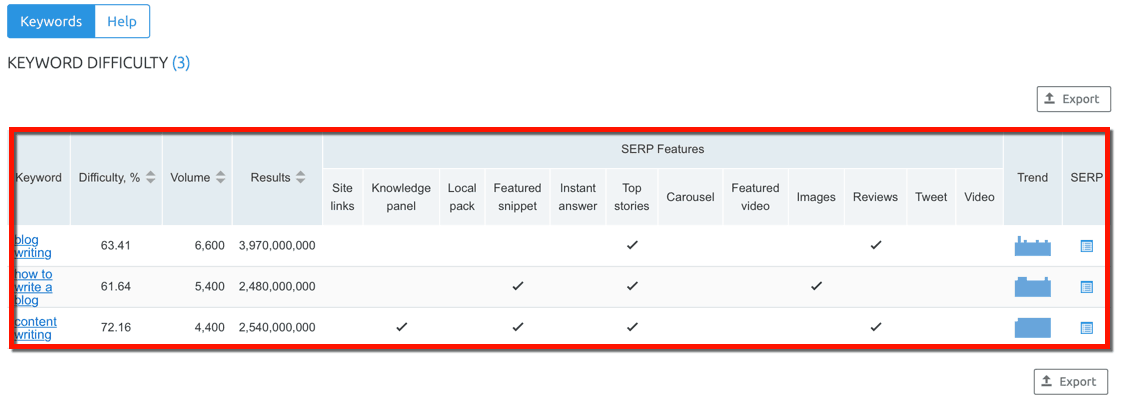View trend chart for how to write a blog

tap(1032, 287)
